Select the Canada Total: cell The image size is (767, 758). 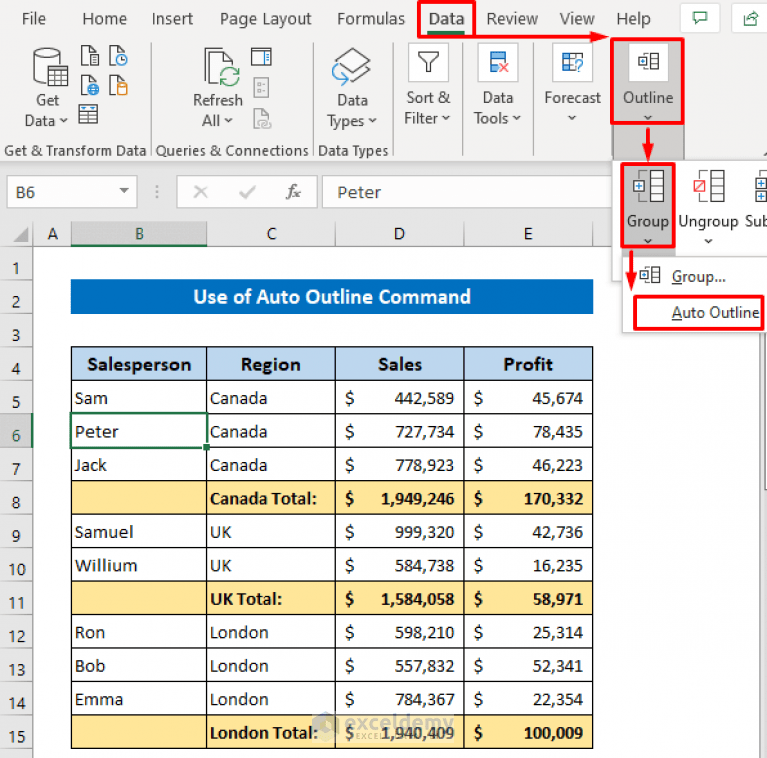tap(271, 498)
